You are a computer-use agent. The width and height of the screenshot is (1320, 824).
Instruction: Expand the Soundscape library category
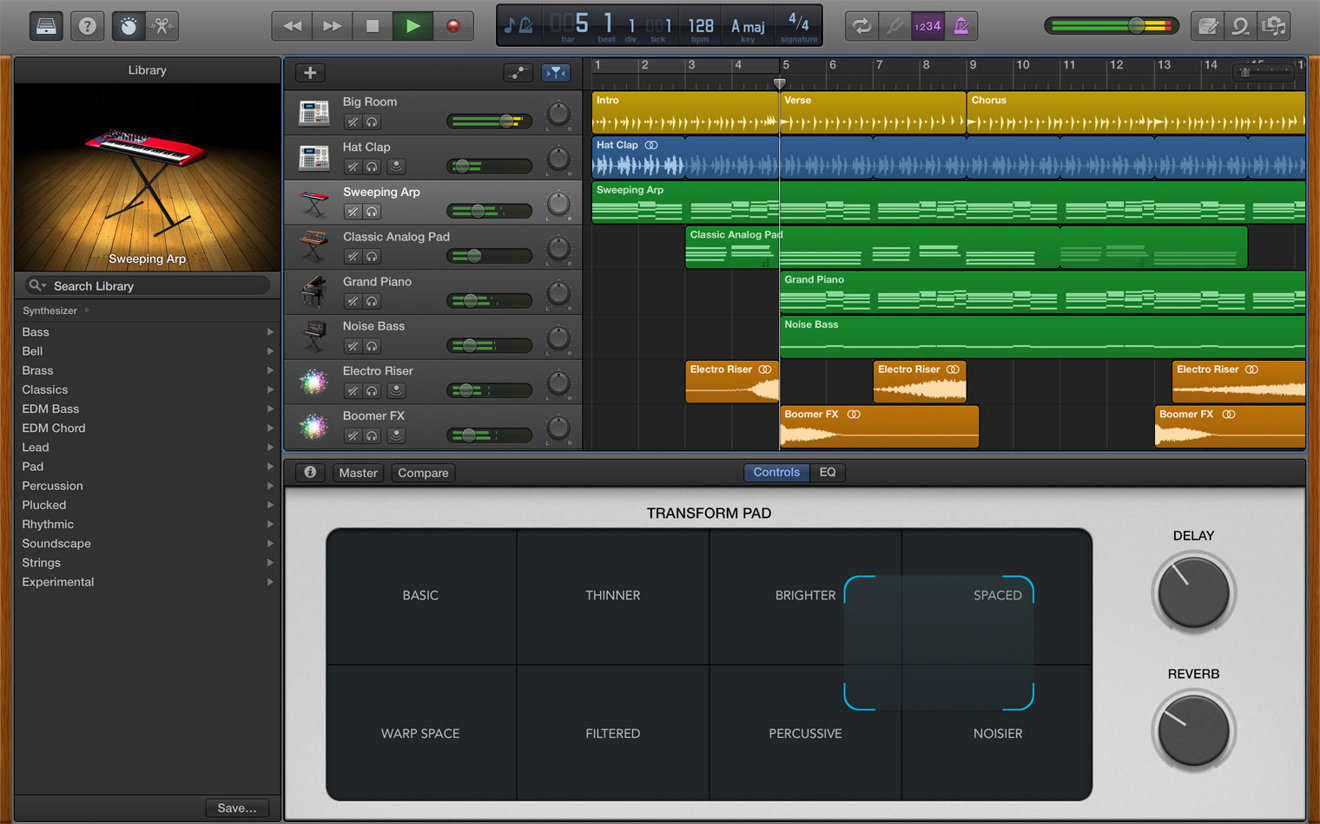[57, 544]
